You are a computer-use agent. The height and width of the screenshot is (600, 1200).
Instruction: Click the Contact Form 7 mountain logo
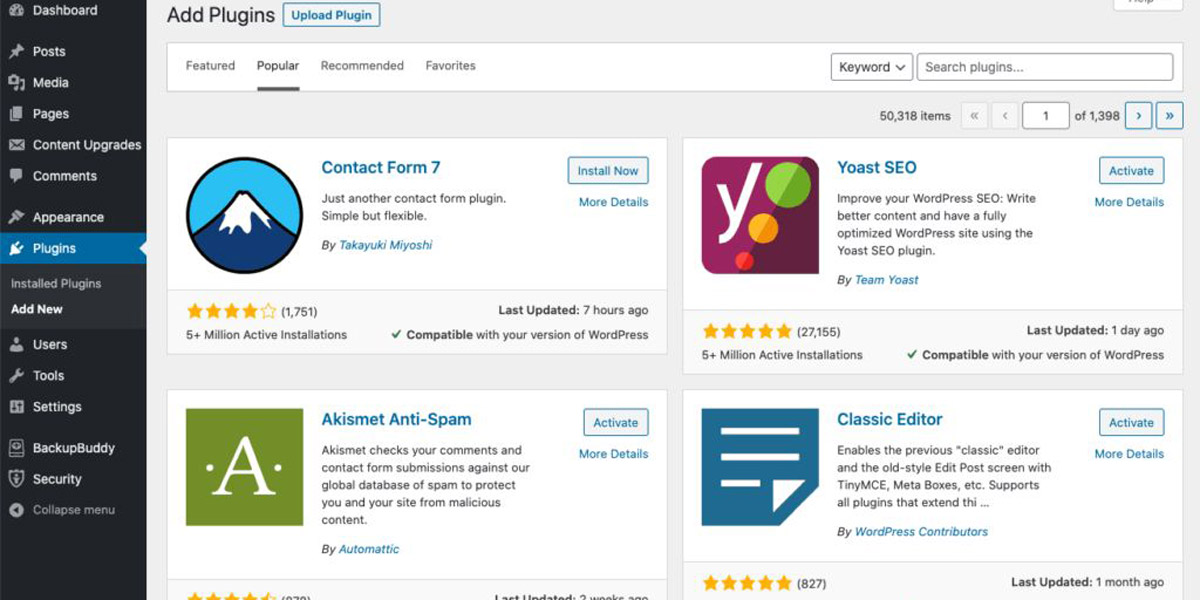244,215
